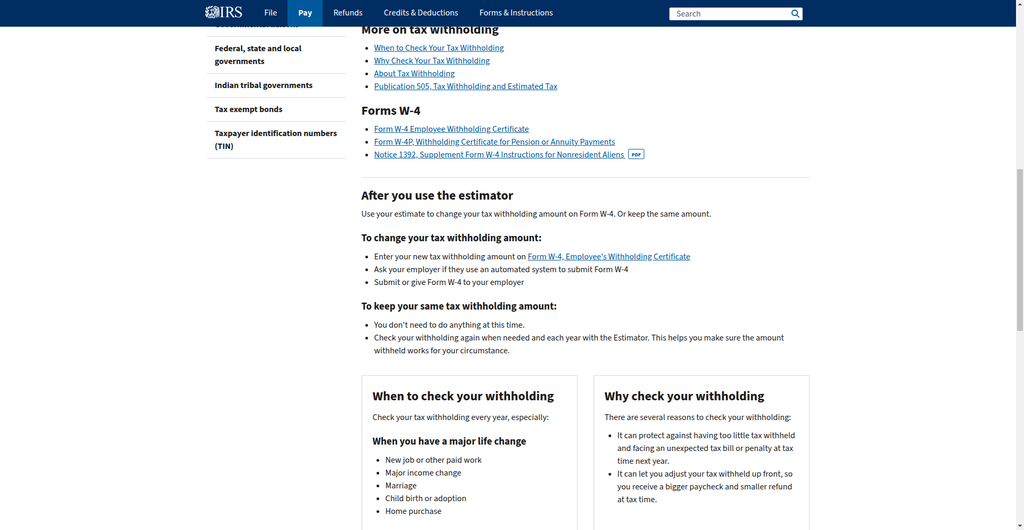The image size is (1024, 530).
Task: Click the Marriage bullet item
Action: (x=401, y=486)
